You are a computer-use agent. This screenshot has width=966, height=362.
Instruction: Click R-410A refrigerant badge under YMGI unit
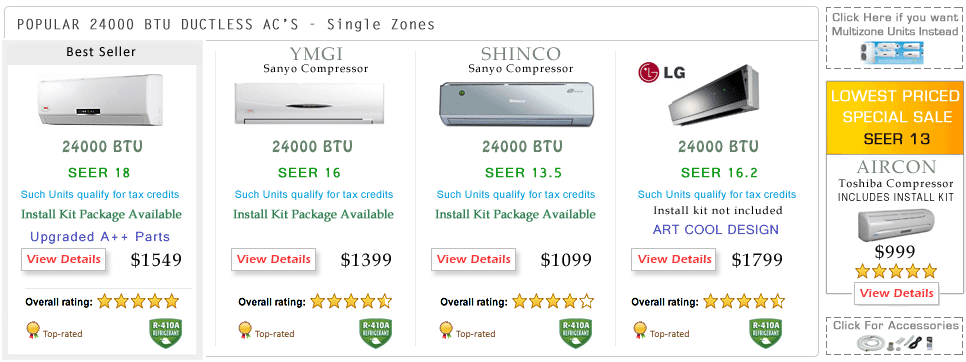coord(375,333)
